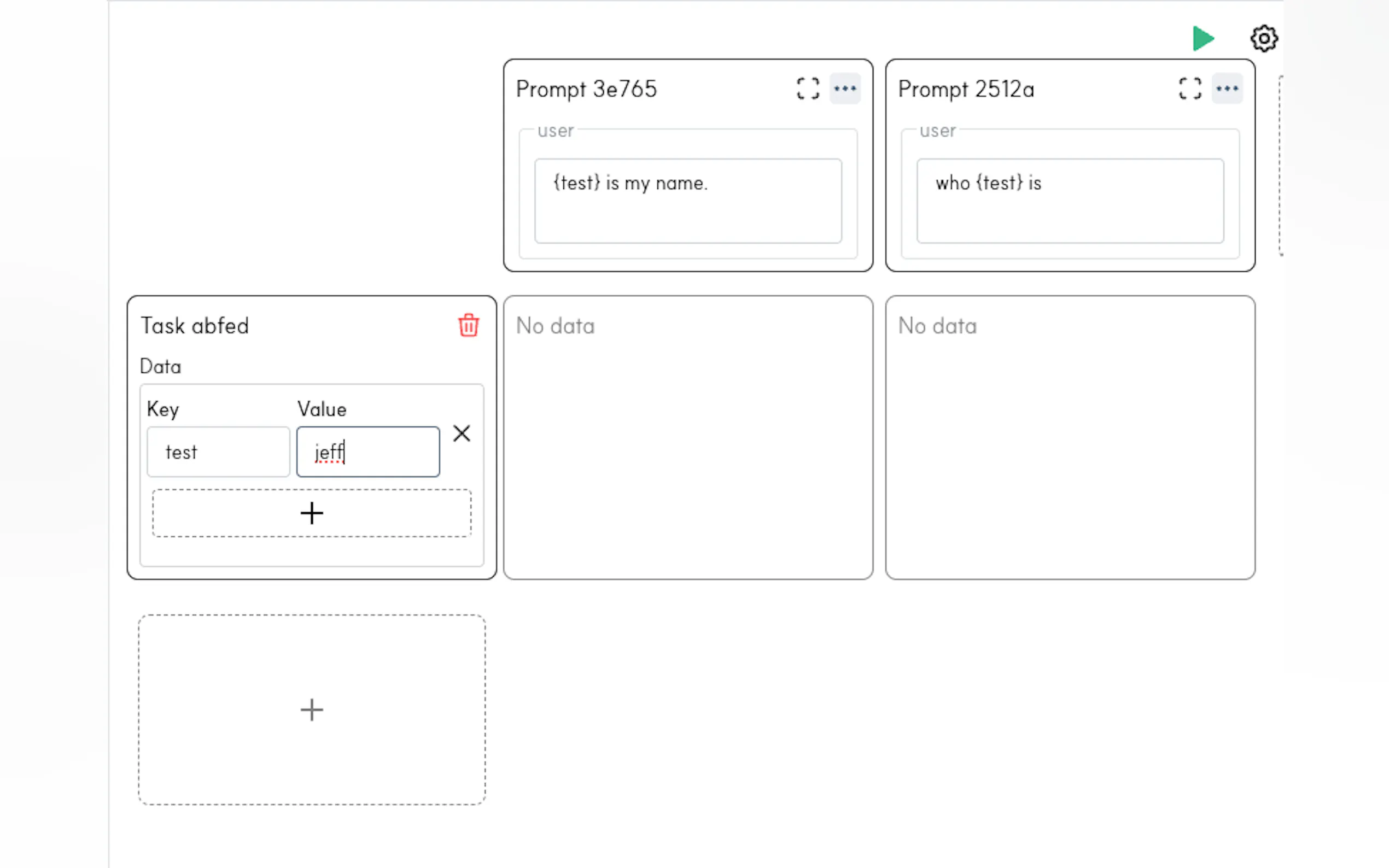The height and width of the screenshot is (868, 1389).
Task: Click the Key field containing test
Action: point(218,452)
